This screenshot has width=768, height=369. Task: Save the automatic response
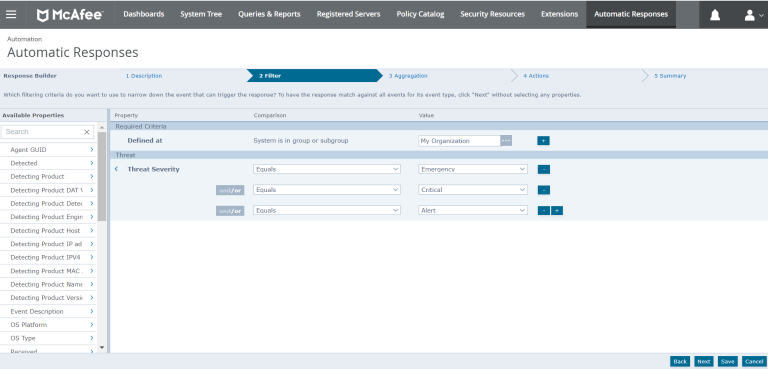tap(728, 362)
